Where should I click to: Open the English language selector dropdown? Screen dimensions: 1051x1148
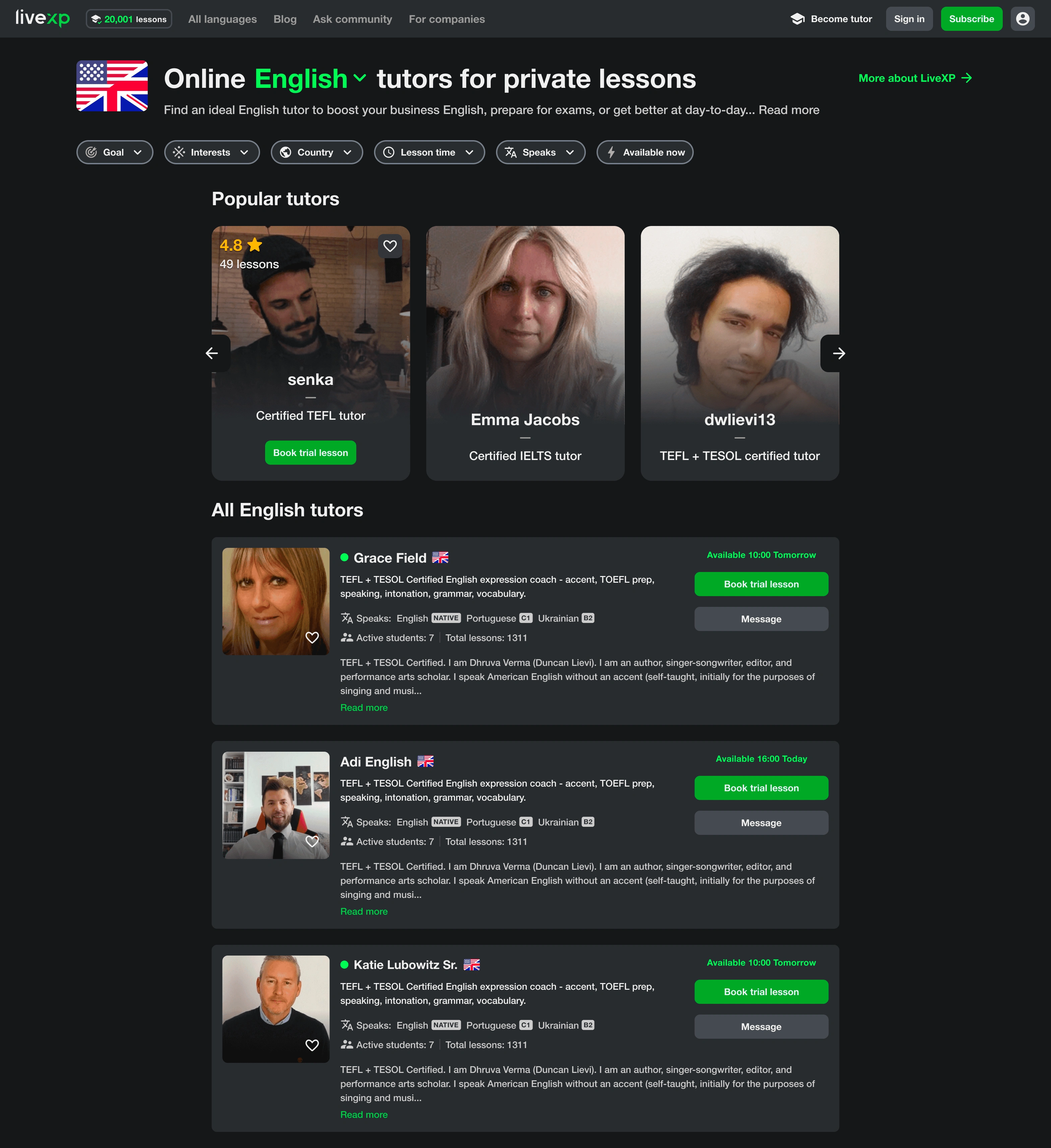311,78
